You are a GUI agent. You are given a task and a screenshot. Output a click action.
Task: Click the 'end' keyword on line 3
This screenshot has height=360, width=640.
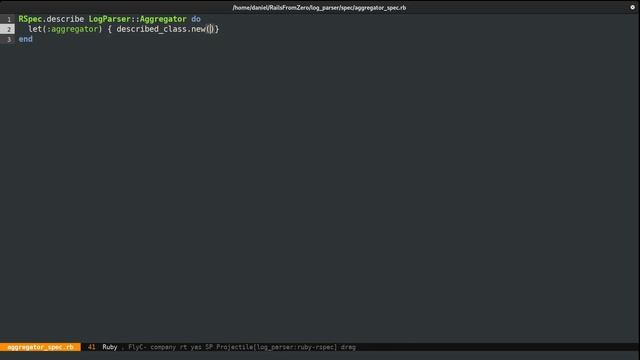point(25,39)
